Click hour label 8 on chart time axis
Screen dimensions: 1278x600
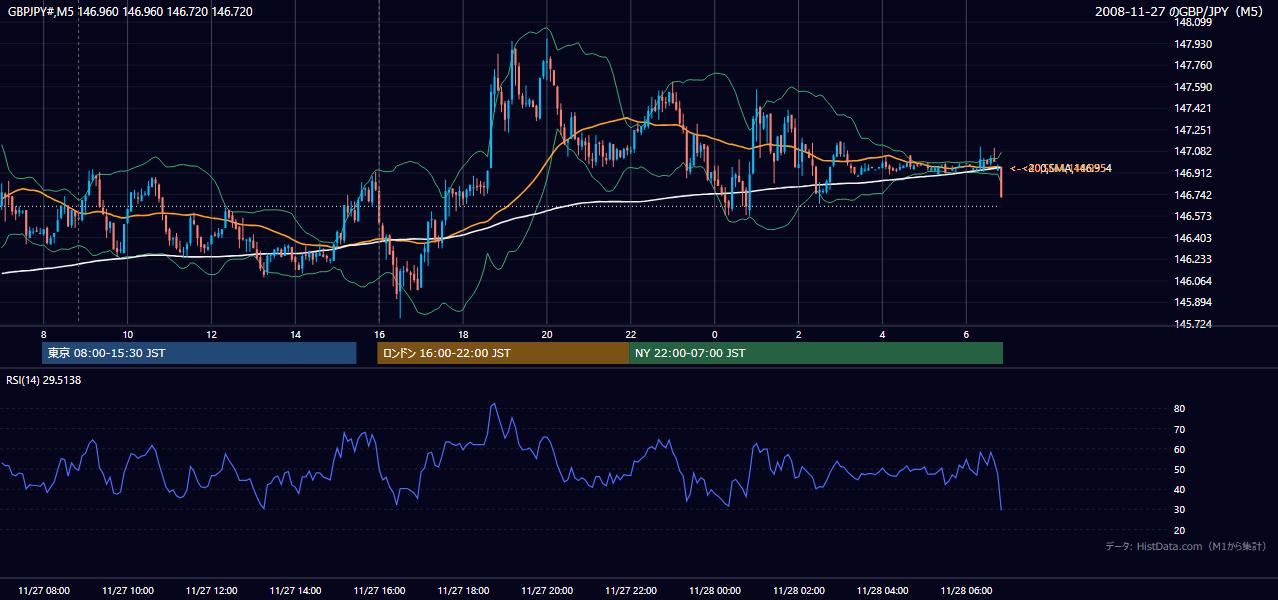tap(43, 334)
